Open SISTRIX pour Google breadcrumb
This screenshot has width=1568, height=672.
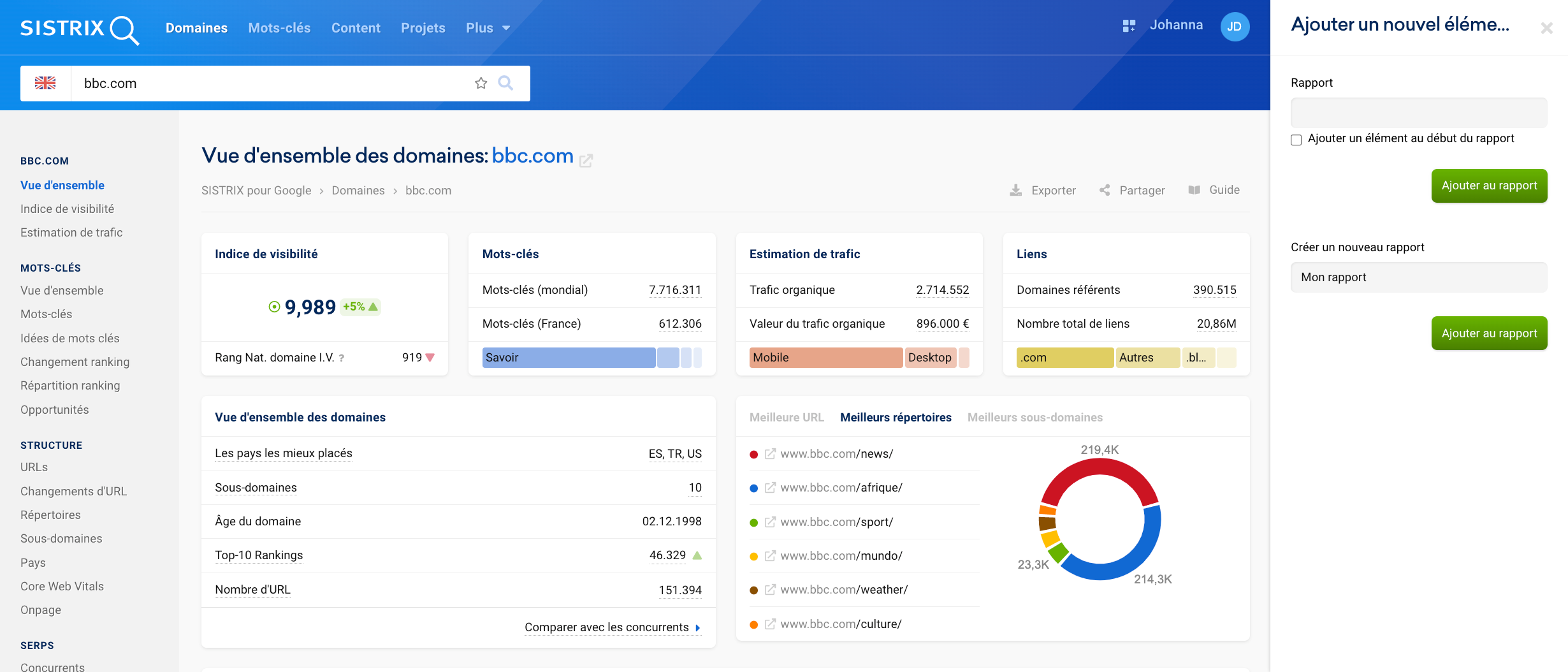256,191
